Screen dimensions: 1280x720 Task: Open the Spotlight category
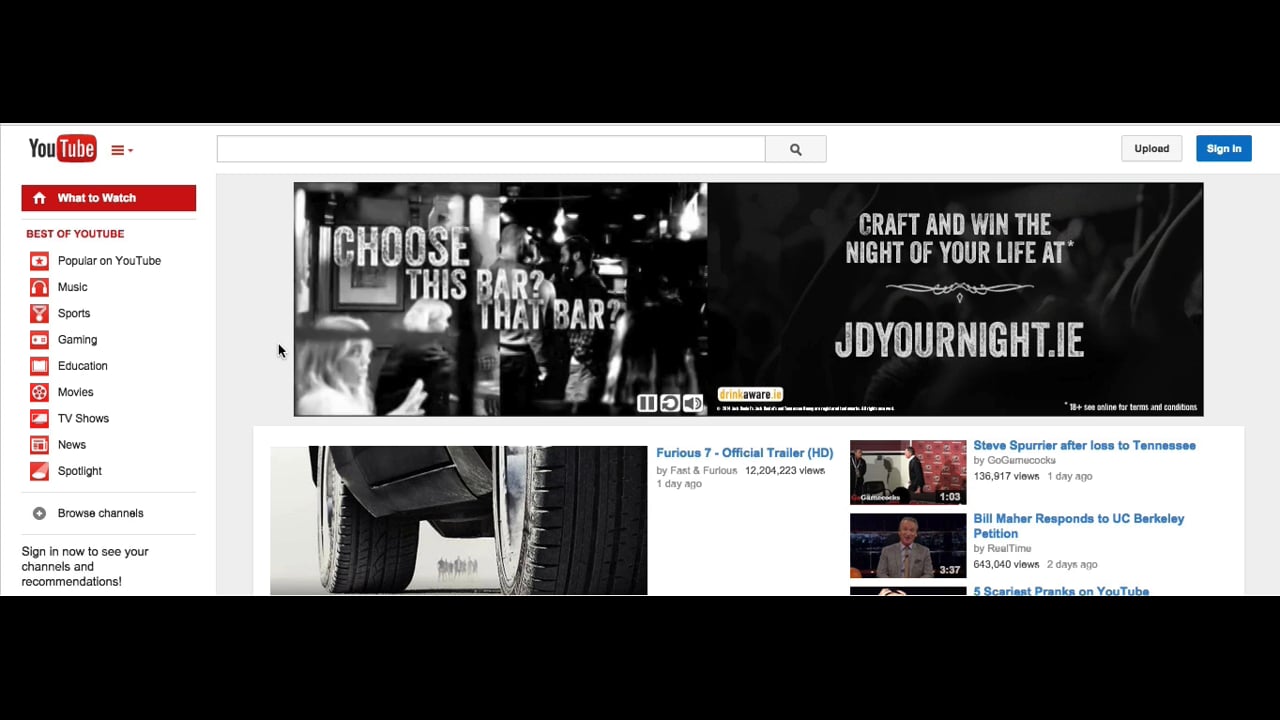coord(80,471)
